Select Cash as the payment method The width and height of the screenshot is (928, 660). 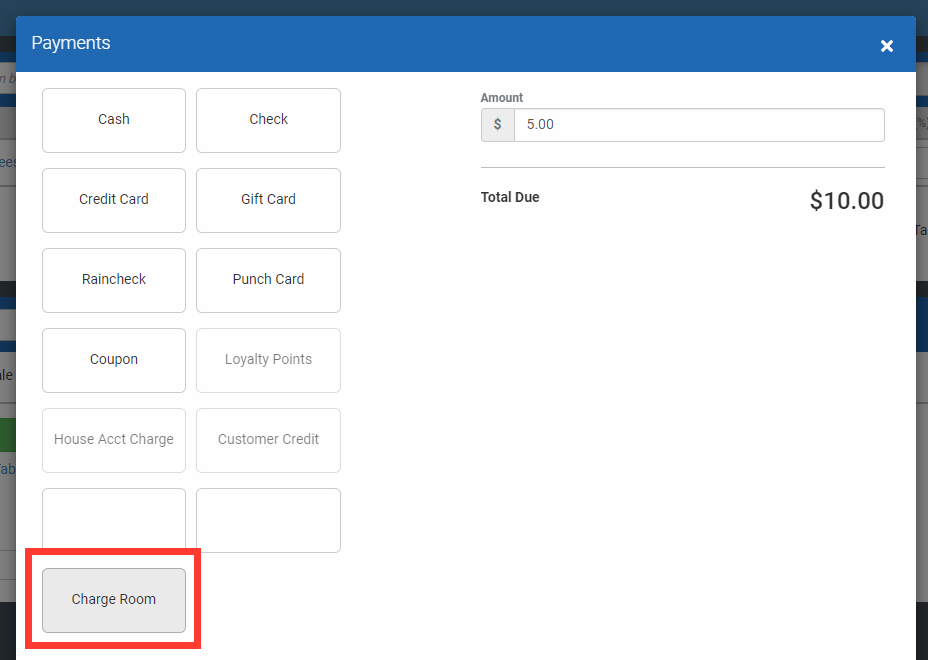[x=113, y=120]
